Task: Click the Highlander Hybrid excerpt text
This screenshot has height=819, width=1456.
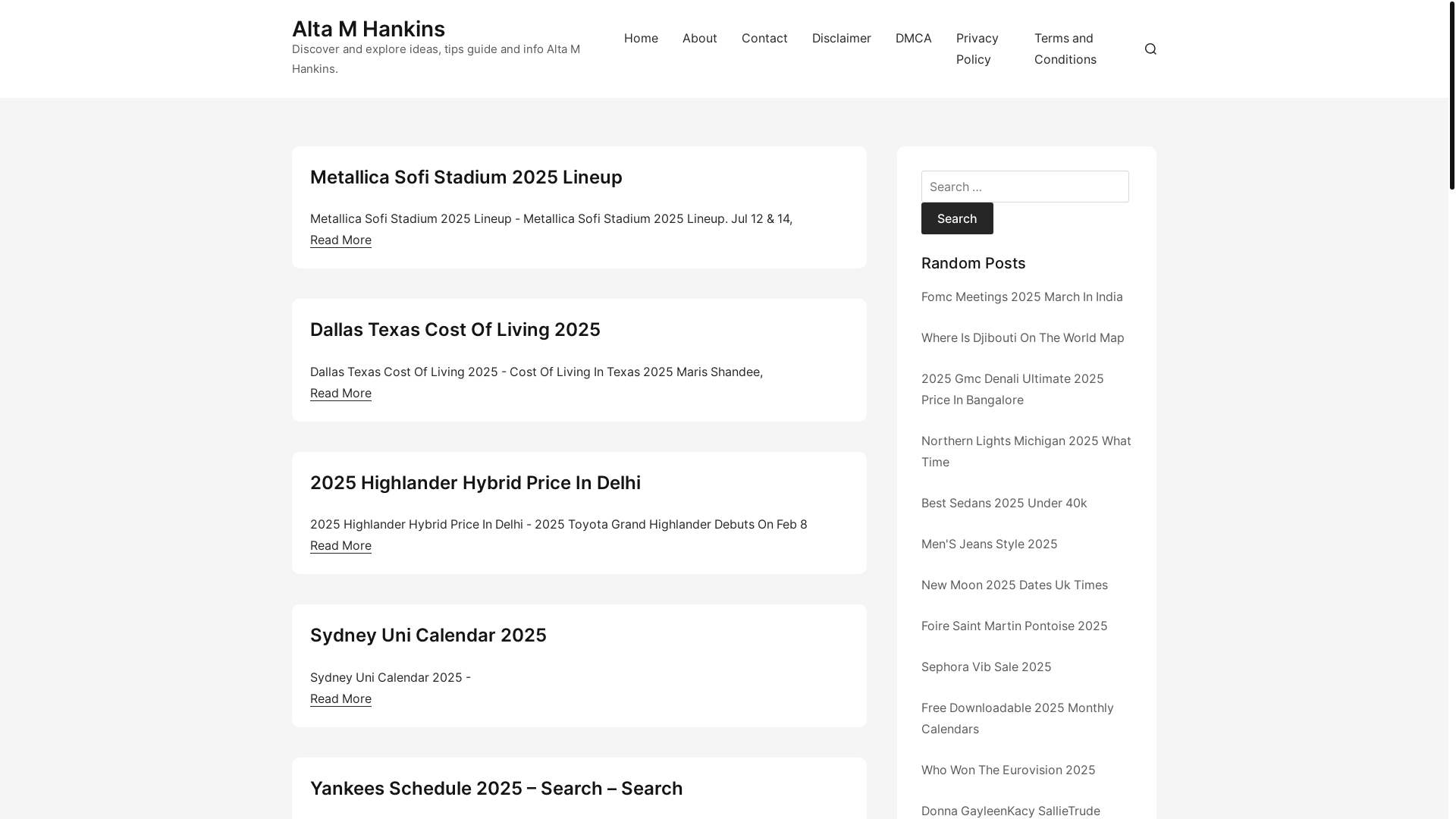Action: click(558, 524)
